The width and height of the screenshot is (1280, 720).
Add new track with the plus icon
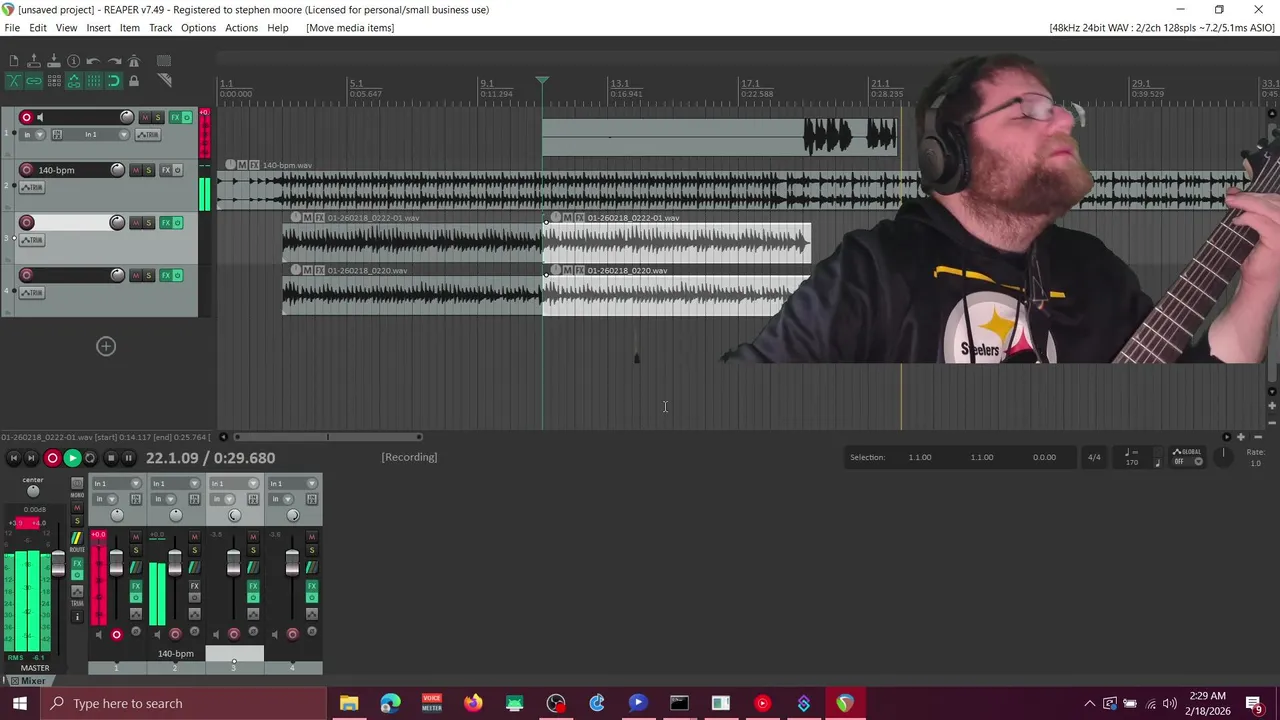106,346
